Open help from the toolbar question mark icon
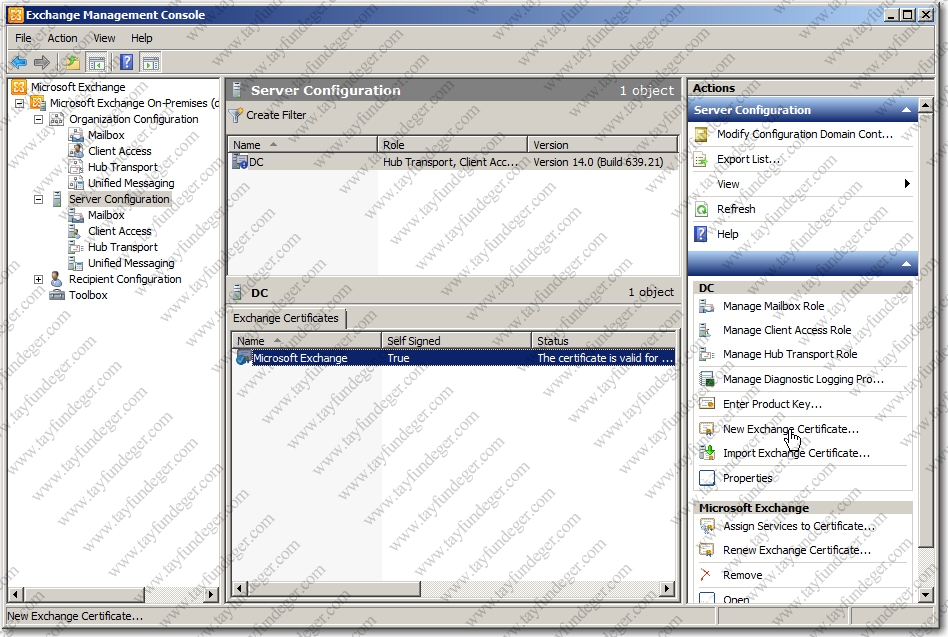 [x=126, y=62]
